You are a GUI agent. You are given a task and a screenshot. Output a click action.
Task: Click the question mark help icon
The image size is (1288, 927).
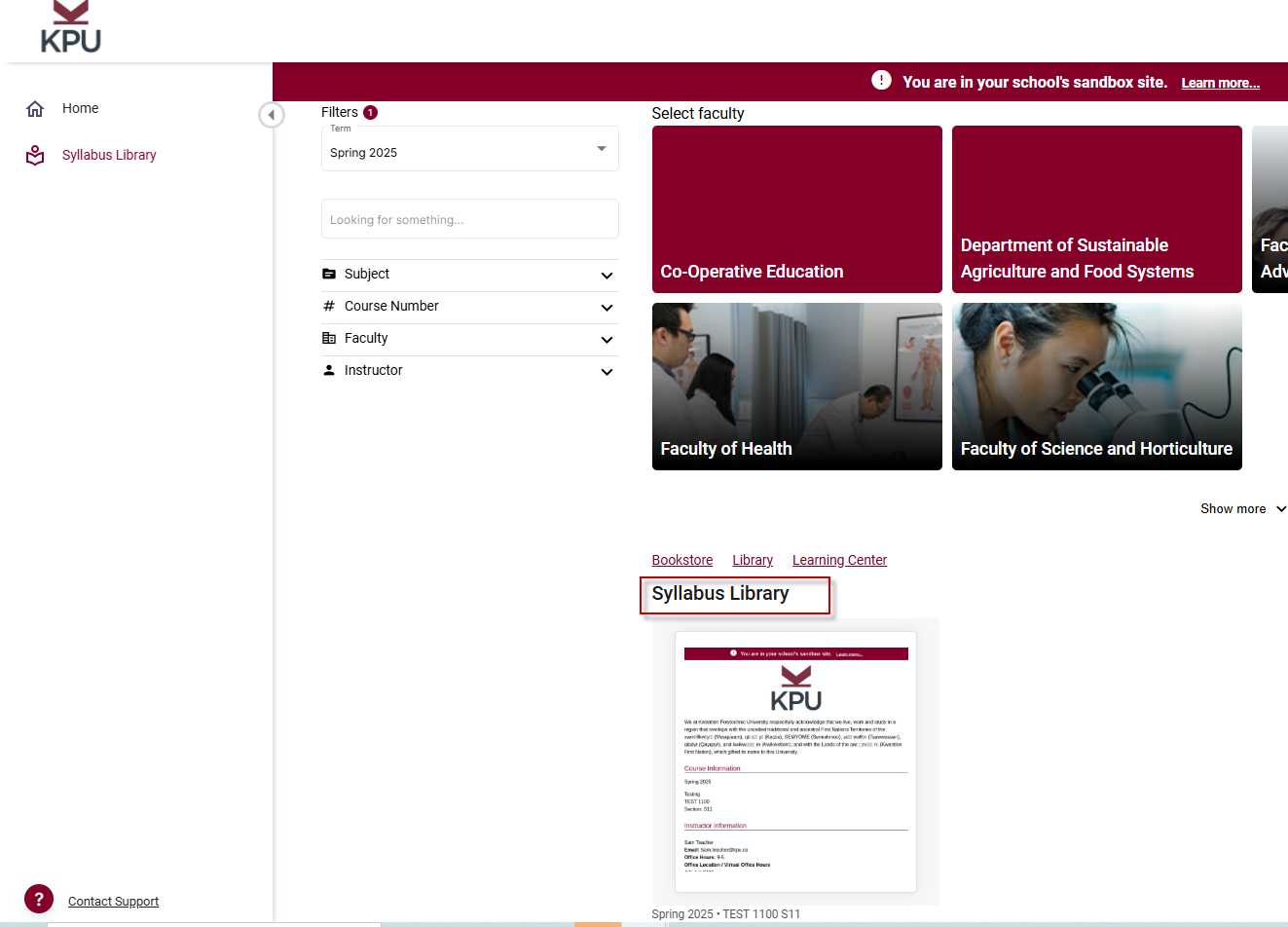pos(39,899)
